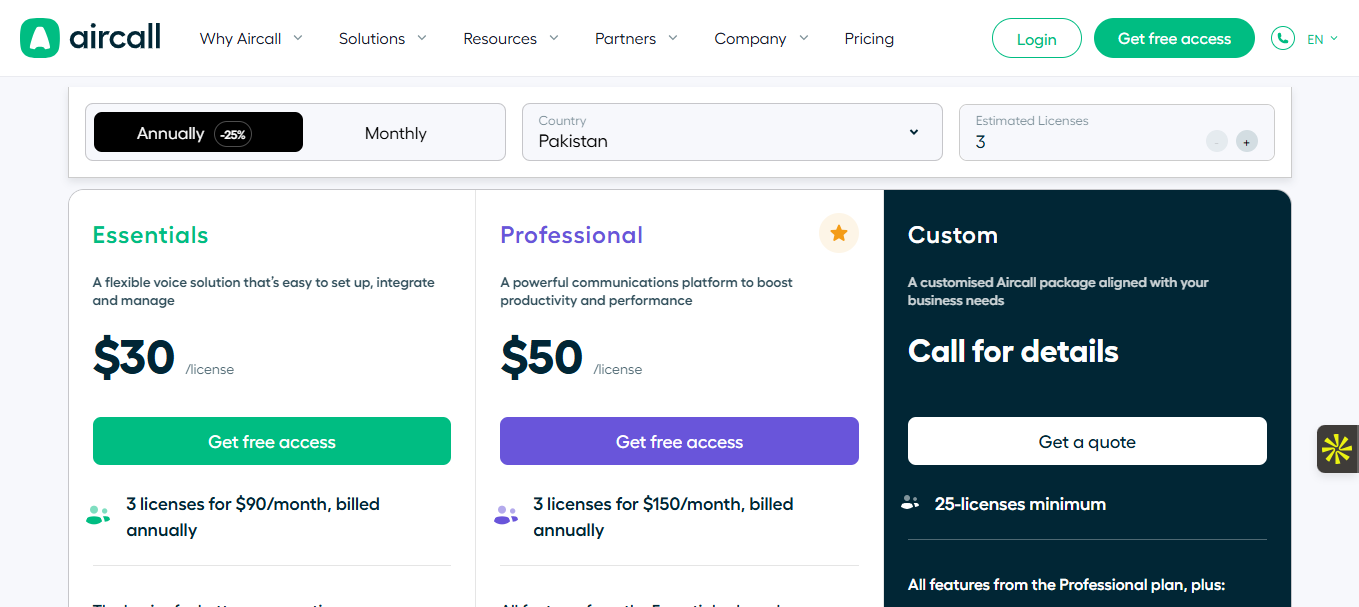Go to the Pricing page link
This screenshot has height=607, width=1359.
coord(869,39)
